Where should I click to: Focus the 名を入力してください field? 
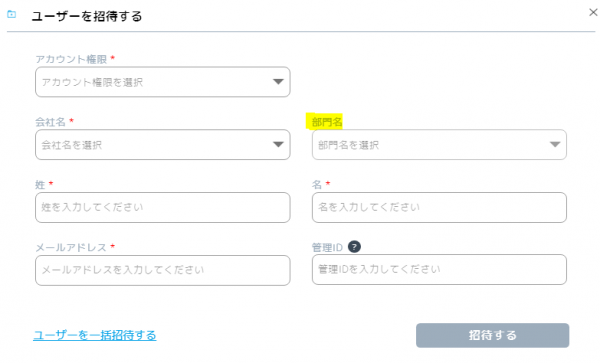439,207
